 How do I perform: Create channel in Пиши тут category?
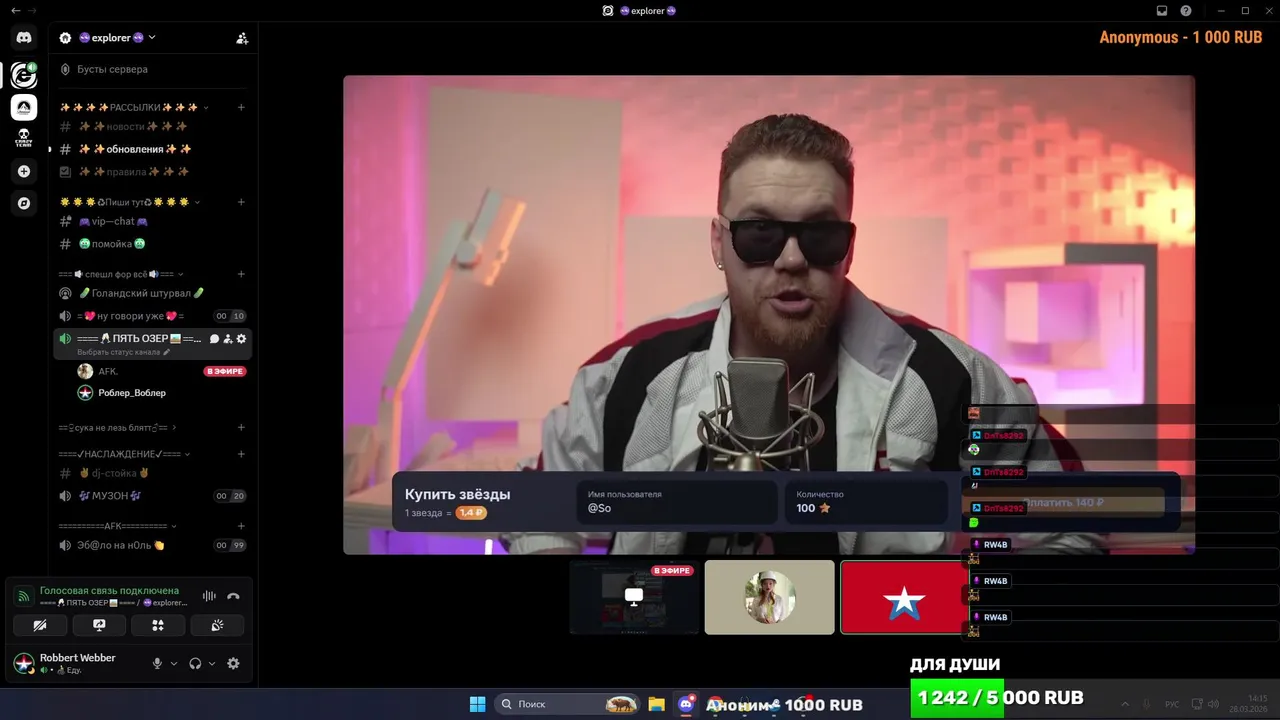click(x=241, y=202)
